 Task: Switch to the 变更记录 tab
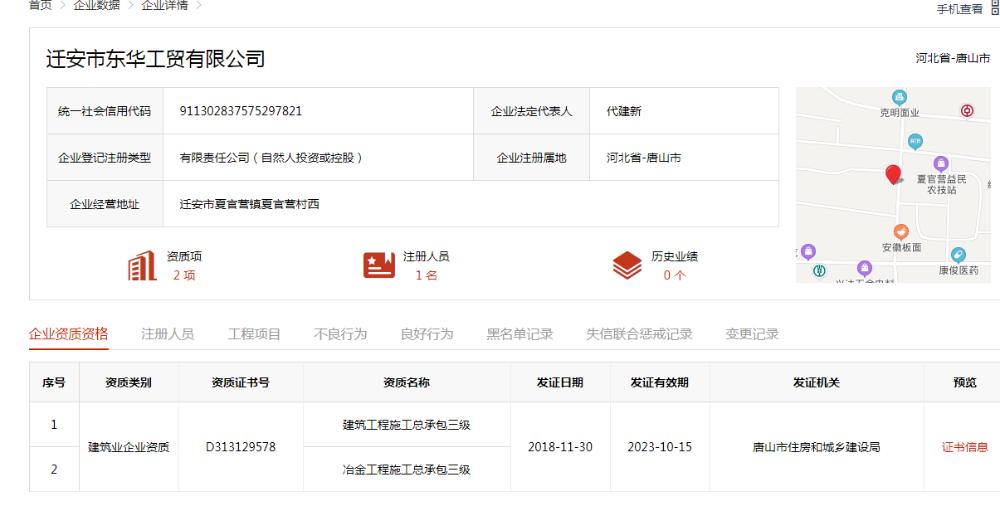pyautogui.click(x=751, y=334)
